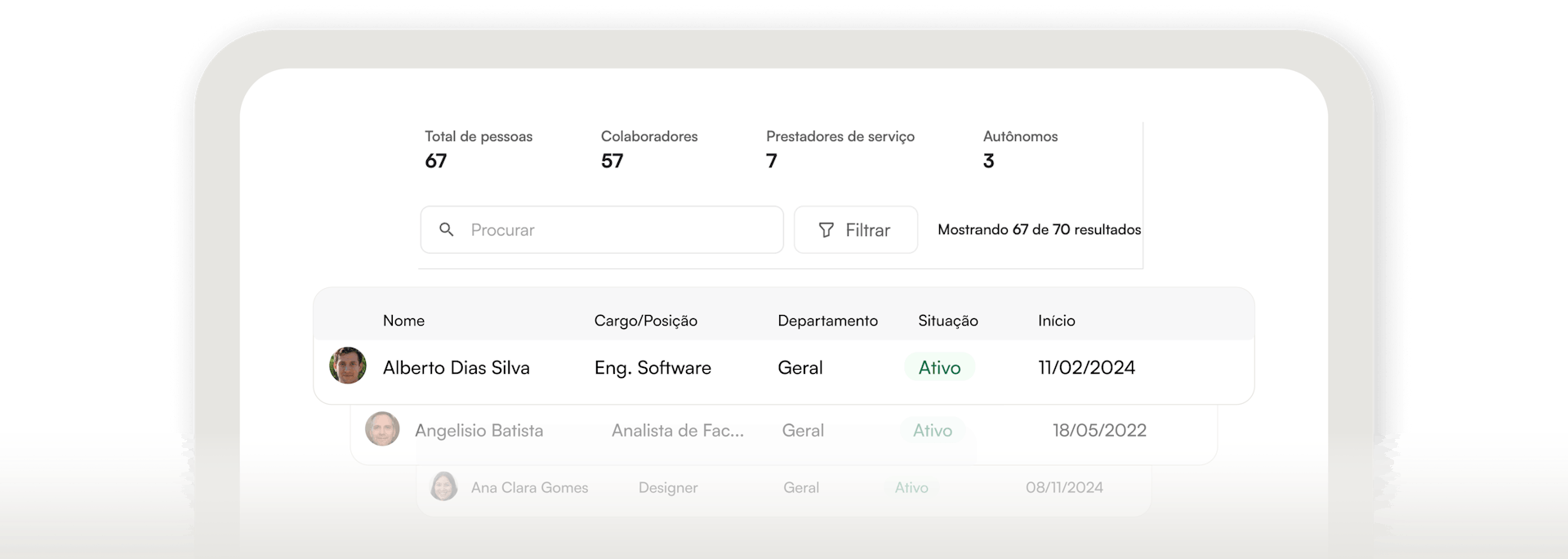Sort by Início column header
The width and height of the screenshot is (1568, 559).
coord(1056,321)
